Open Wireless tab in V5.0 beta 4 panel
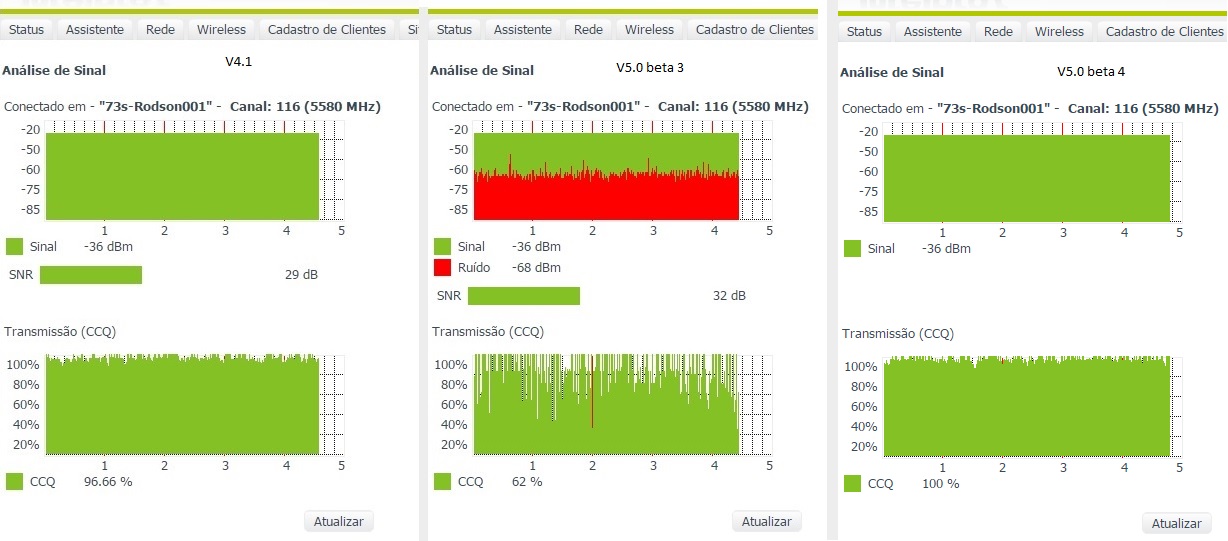Image resolution: width=1228 pixels, height=541 pixels. (x=1059, y=32)
